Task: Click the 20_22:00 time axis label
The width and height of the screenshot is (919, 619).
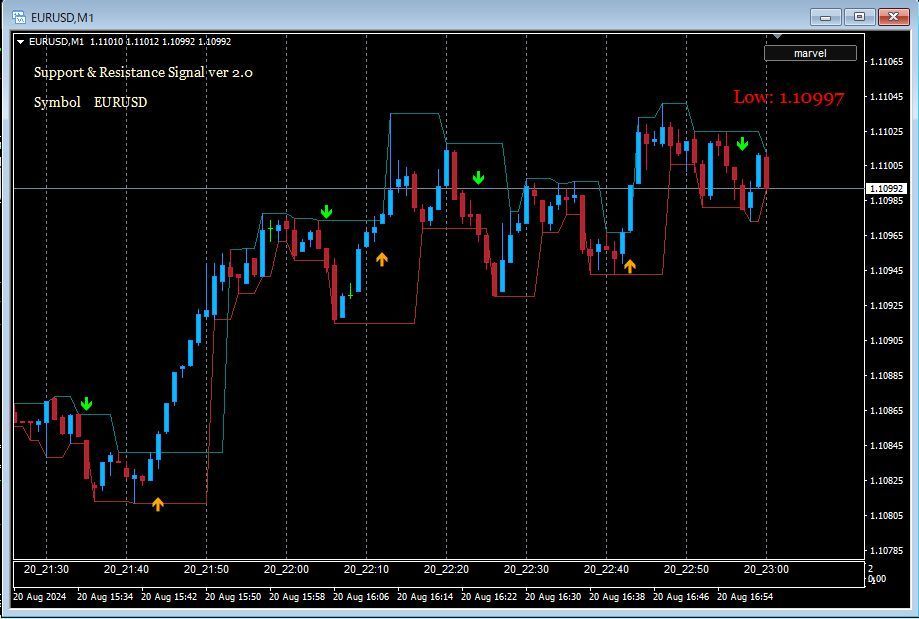Action: coord(286,569)
